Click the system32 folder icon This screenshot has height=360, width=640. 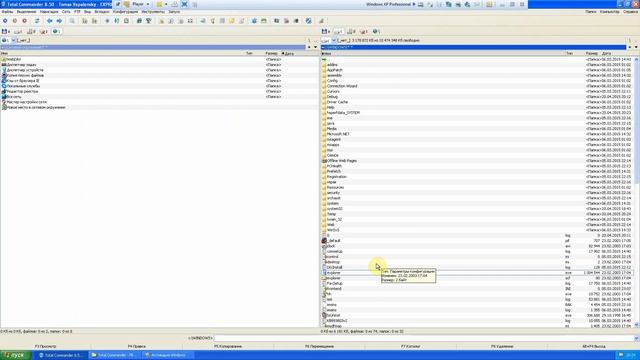tap(324, 209)
